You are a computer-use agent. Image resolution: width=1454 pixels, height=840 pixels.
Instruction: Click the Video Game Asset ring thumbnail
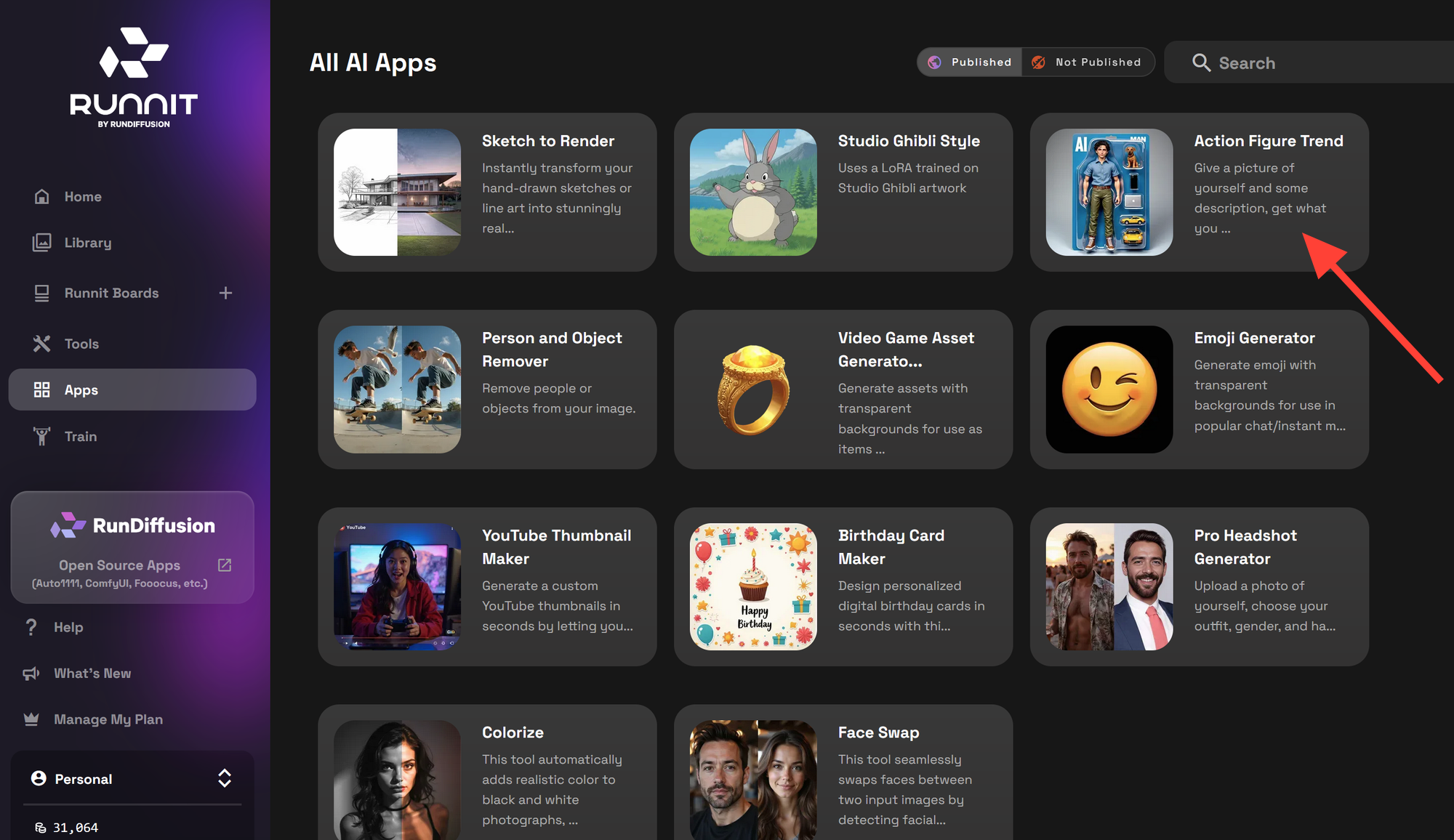click(753, 389)
